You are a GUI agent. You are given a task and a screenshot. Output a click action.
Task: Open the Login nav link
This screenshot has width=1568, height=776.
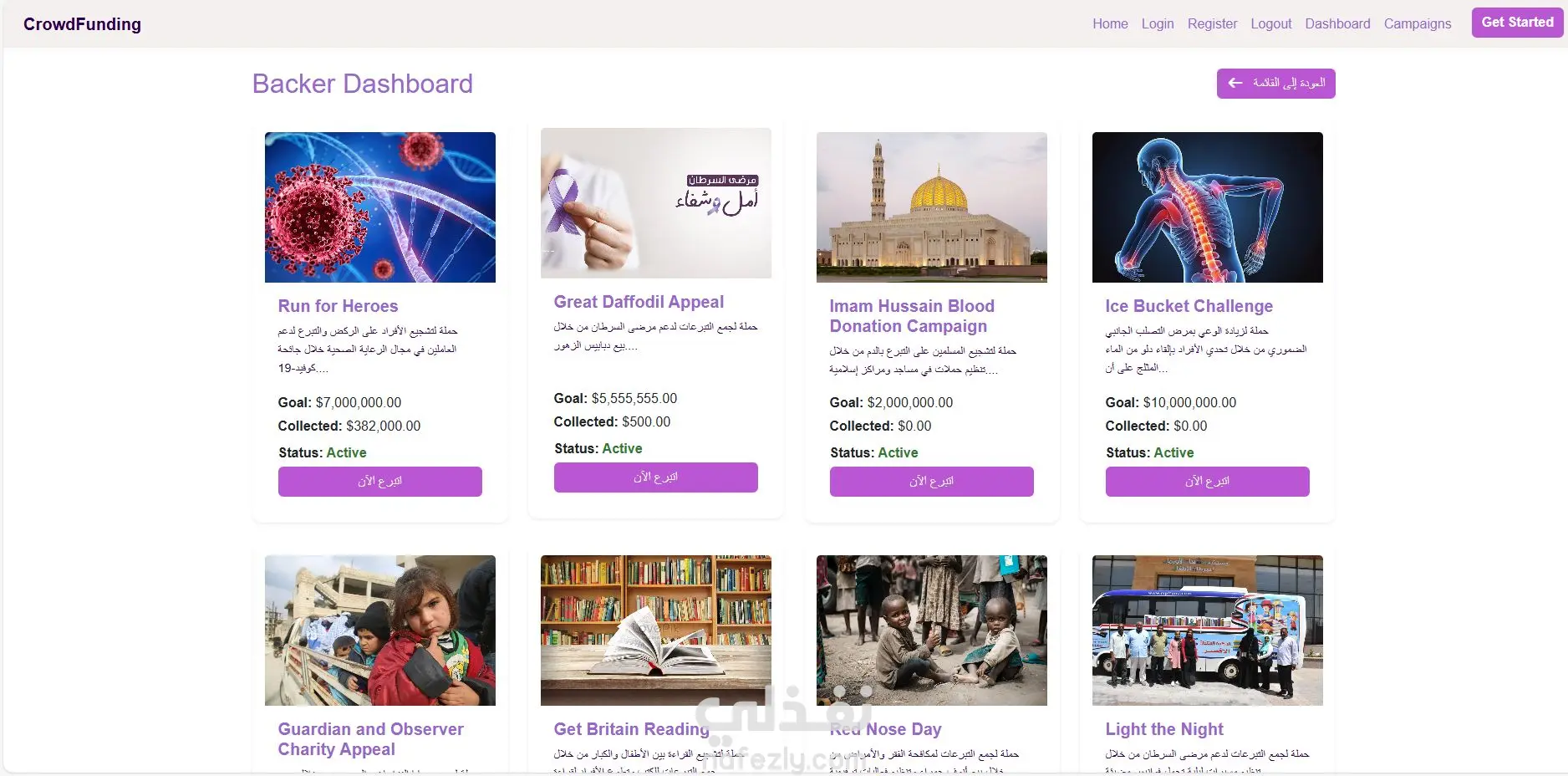coord(1158,23)
